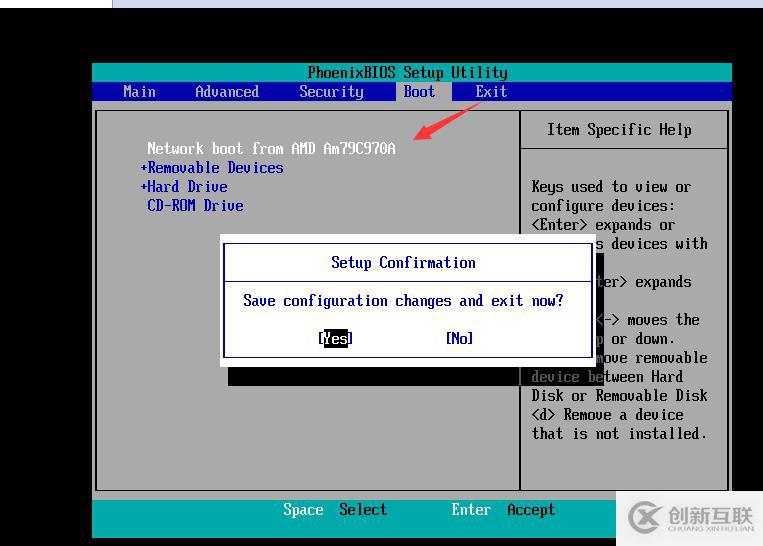
Task: Click the 'Keys used to view or' help line
Action: (x=611, y=186)
